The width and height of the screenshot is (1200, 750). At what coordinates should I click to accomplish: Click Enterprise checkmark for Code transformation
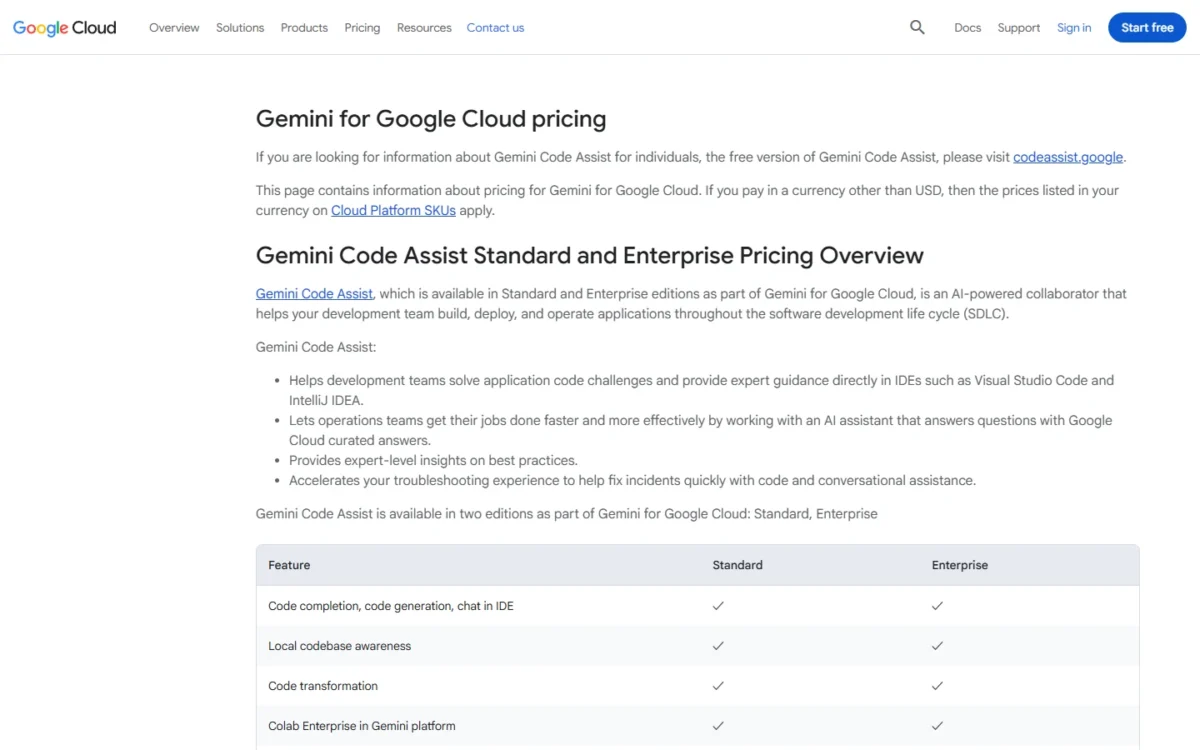937,686
